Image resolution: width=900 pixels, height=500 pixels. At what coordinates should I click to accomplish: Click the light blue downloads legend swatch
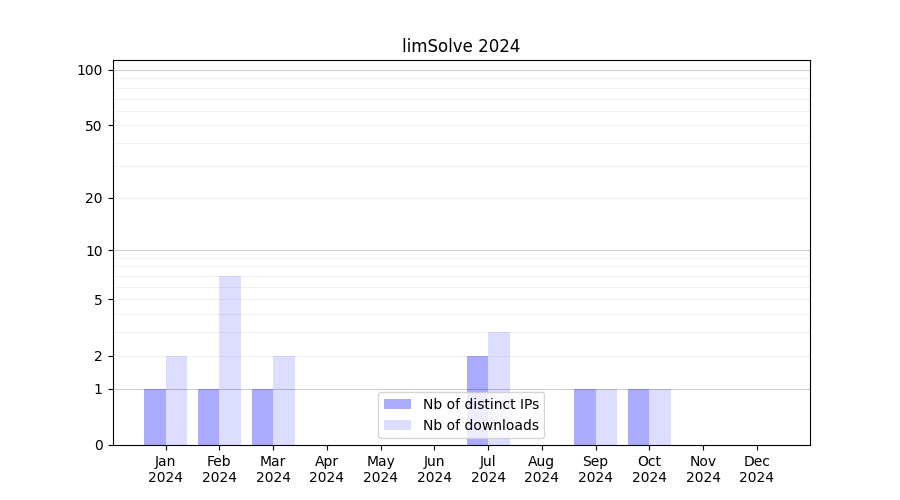pos(397,425)
